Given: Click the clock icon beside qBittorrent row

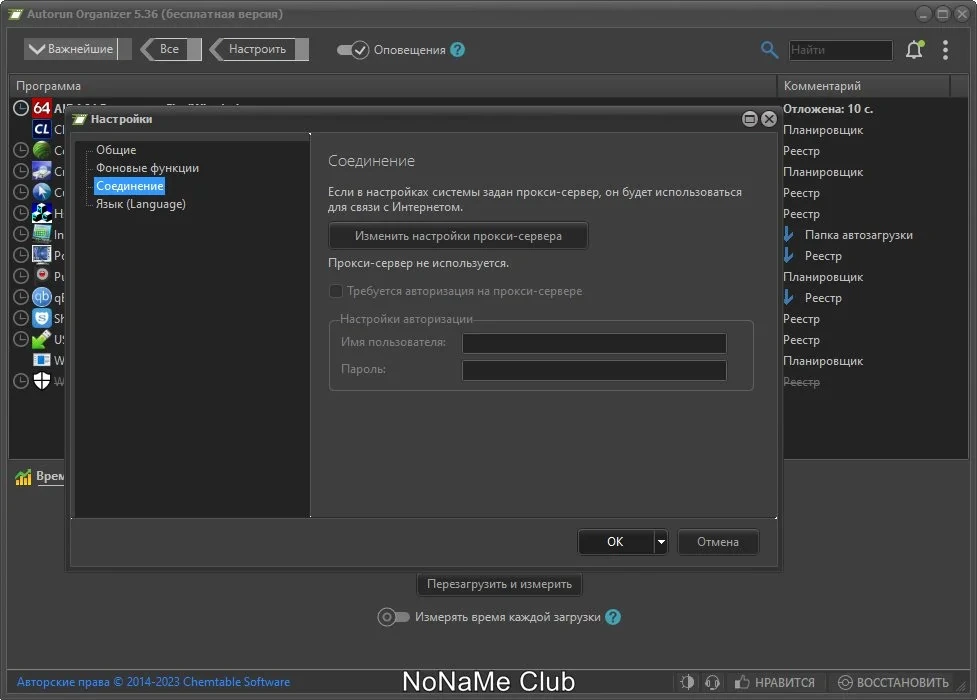Looking at the screenshot, I should click(21, 297).
